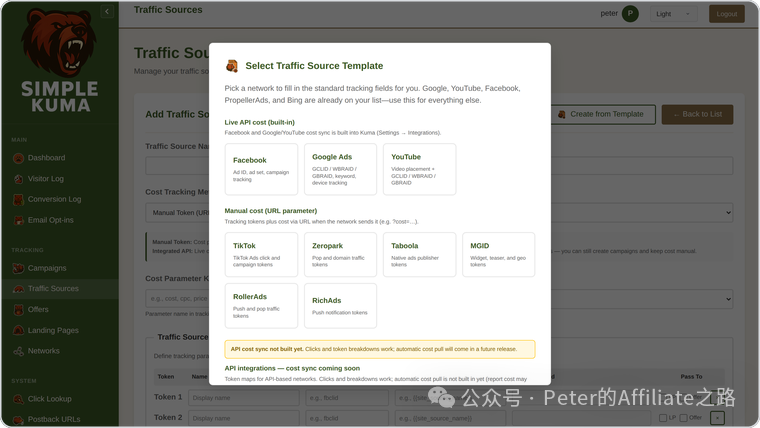Open Visitor Log via its sidebar icon

[x=18, y=179]
